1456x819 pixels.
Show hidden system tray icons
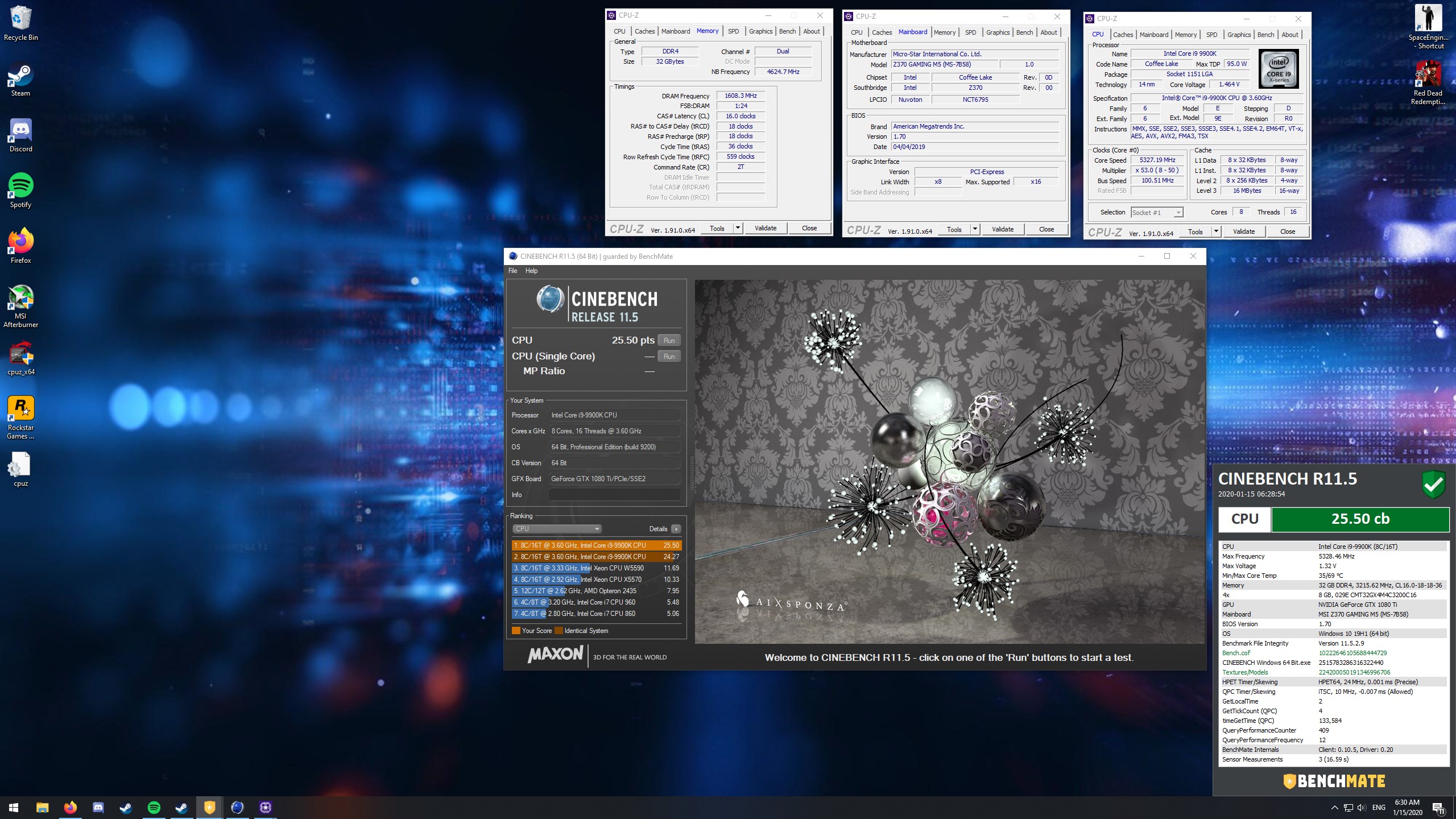pos(1334,808)
